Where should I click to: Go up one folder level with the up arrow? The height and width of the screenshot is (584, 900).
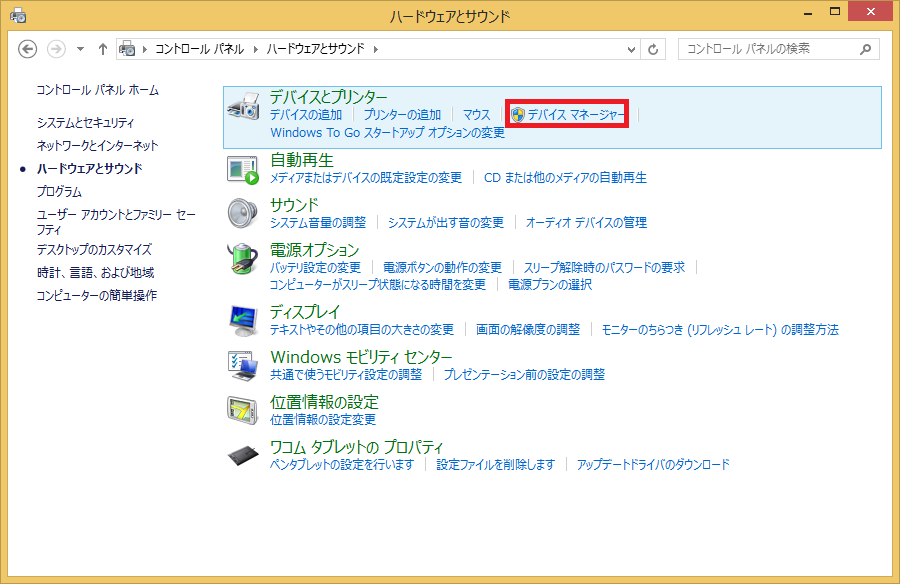(x=103, y=49)
